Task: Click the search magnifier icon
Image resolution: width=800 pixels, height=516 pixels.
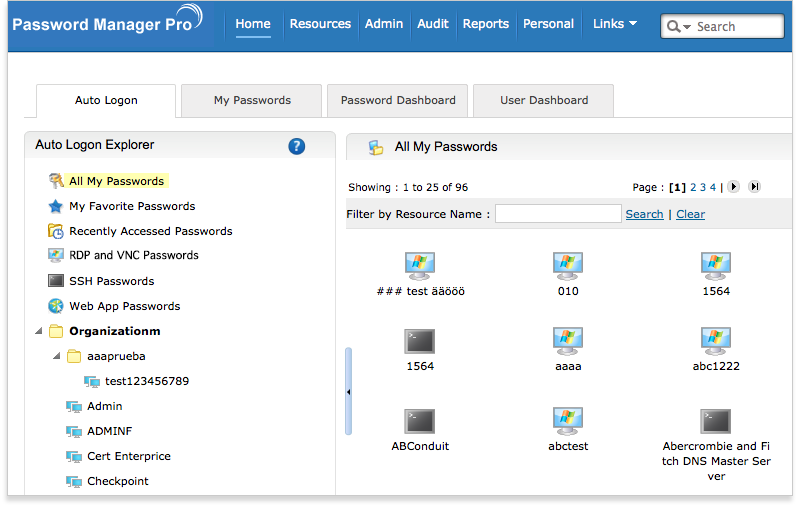Action: pos(676,27)
